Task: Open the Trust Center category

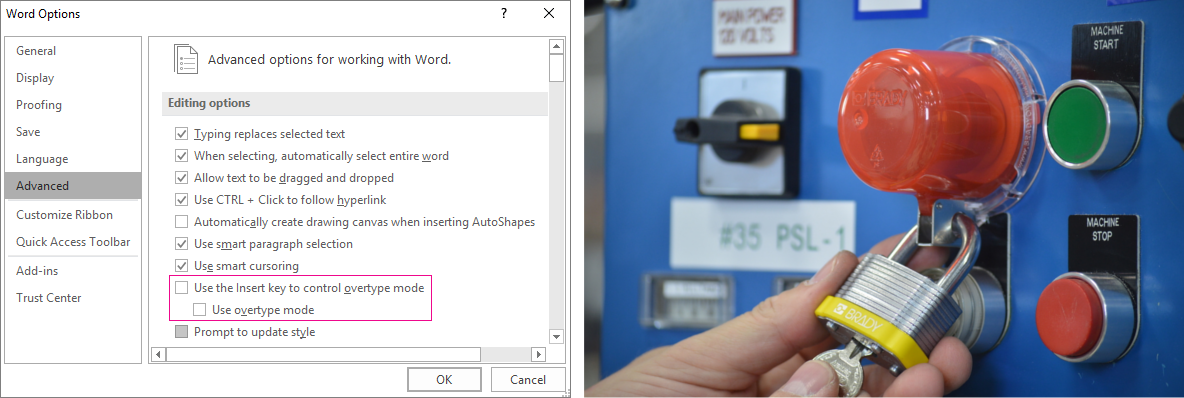Action: coord(72,298)
